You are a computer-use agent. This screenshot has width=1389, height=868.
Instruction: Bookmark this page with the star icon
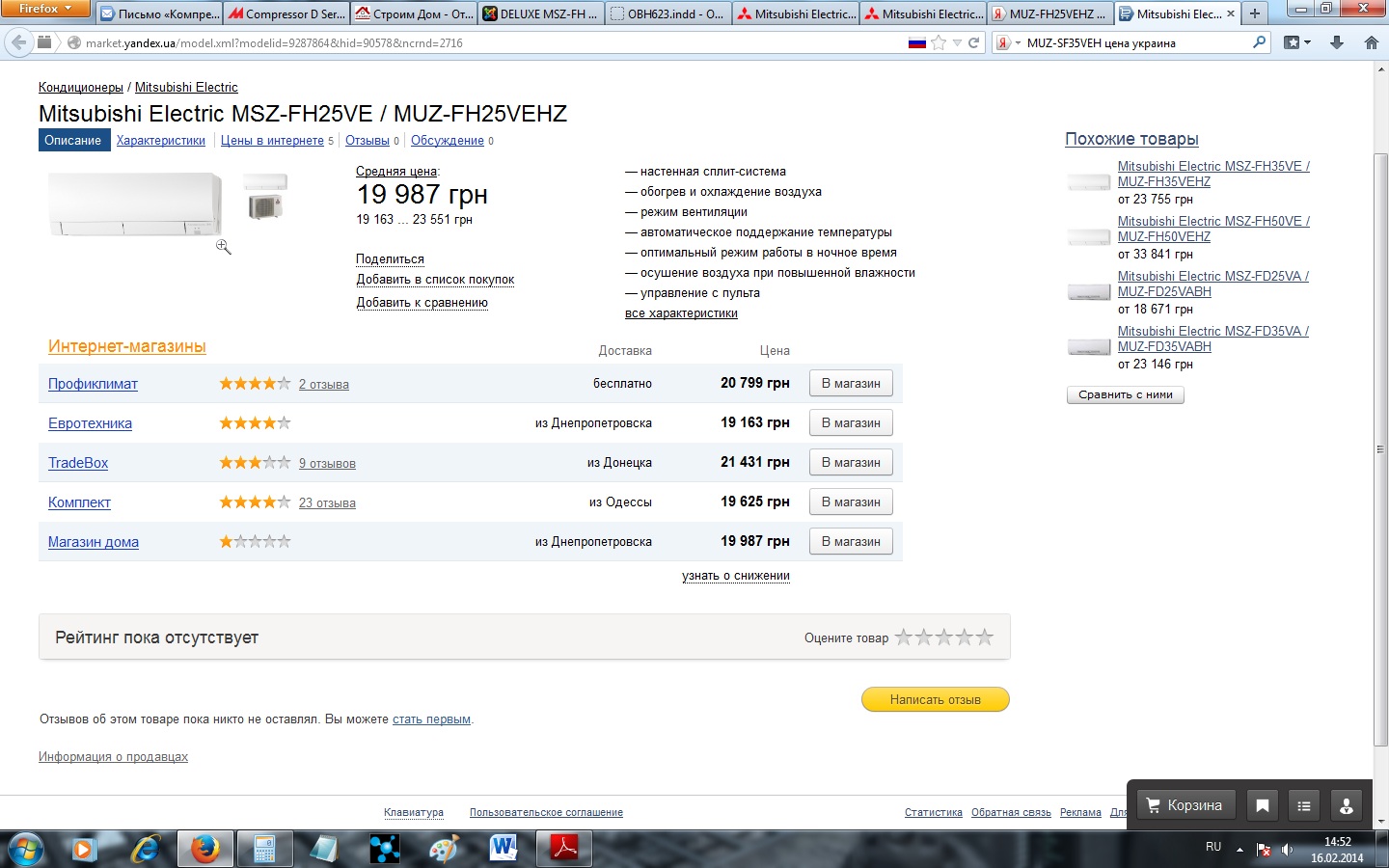click(x=939, y=42)
